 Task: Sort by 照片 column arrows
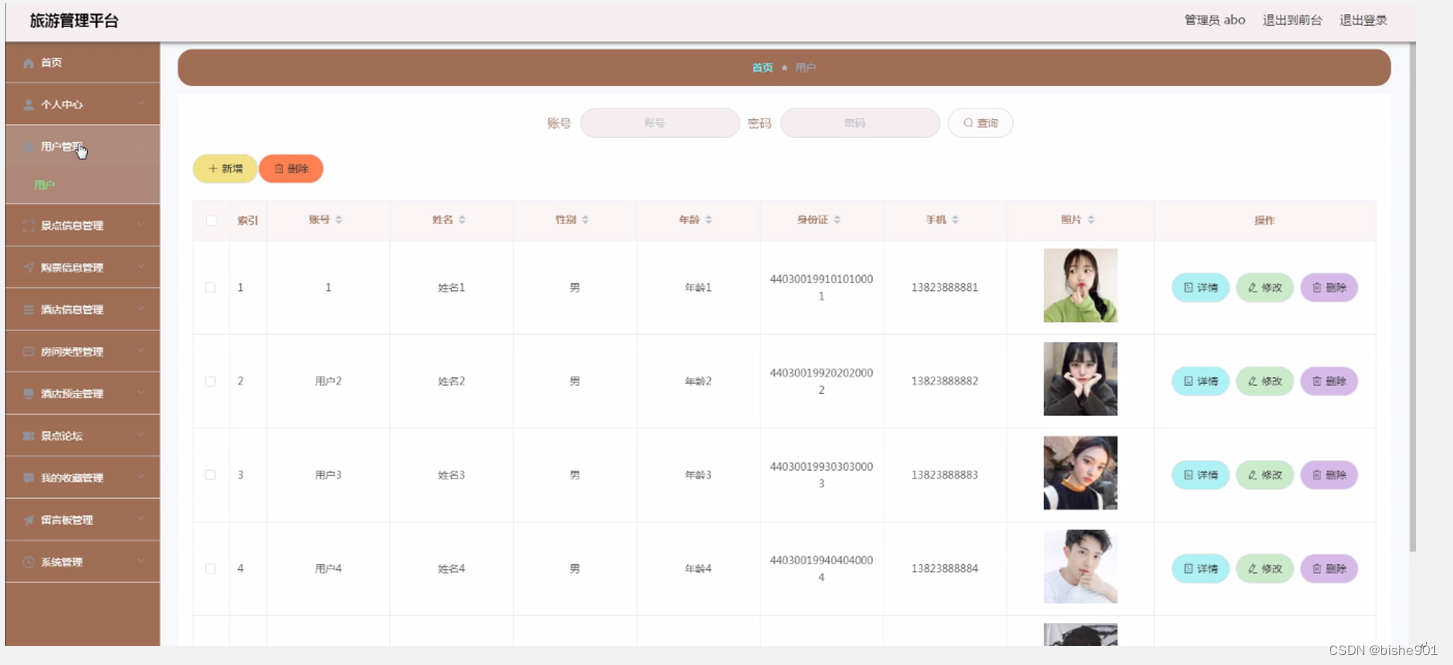pyautogui.click(x=1091, y=220)
